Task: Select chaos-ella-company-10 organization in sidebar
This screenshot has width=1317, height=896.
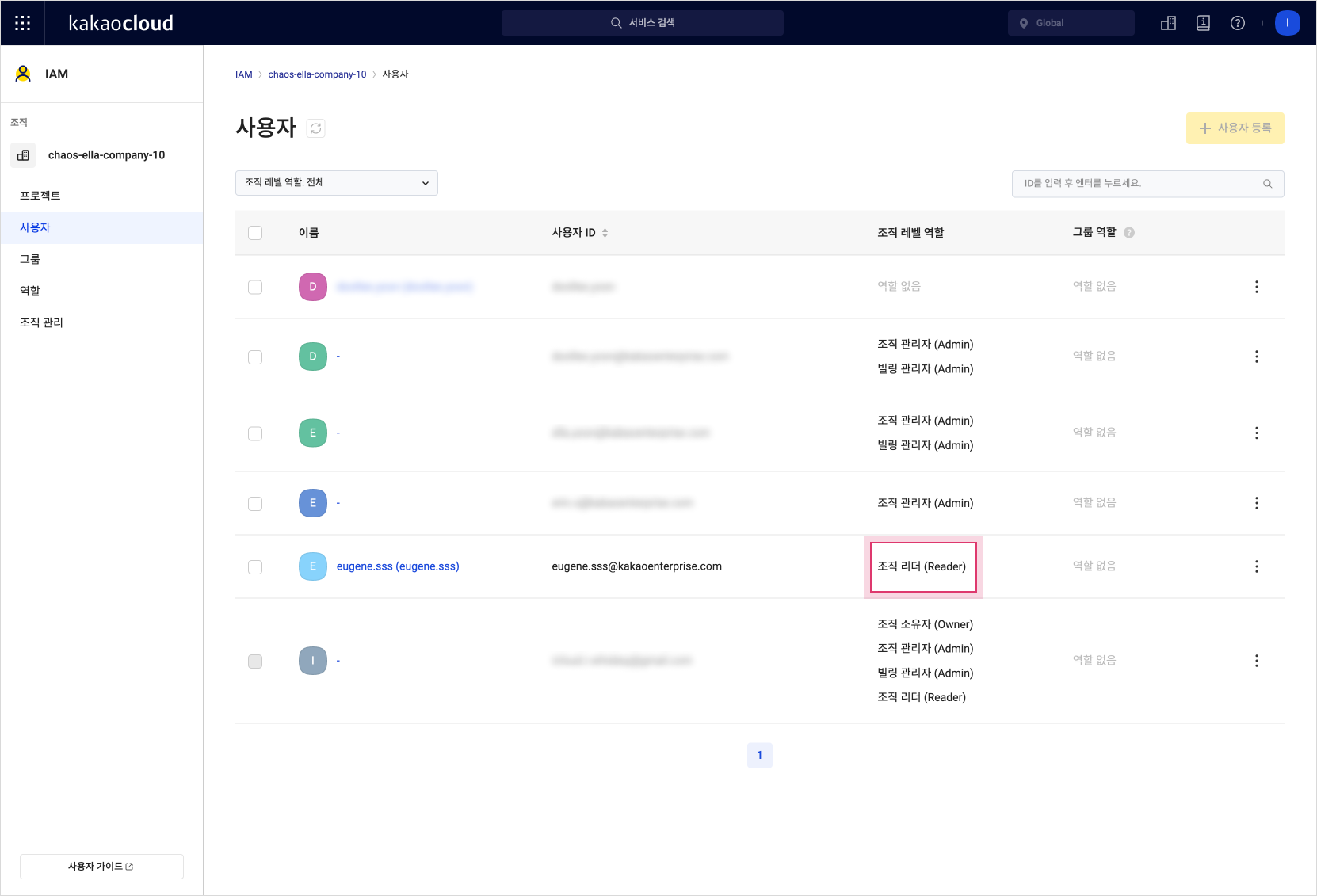Action: (106, 155)
